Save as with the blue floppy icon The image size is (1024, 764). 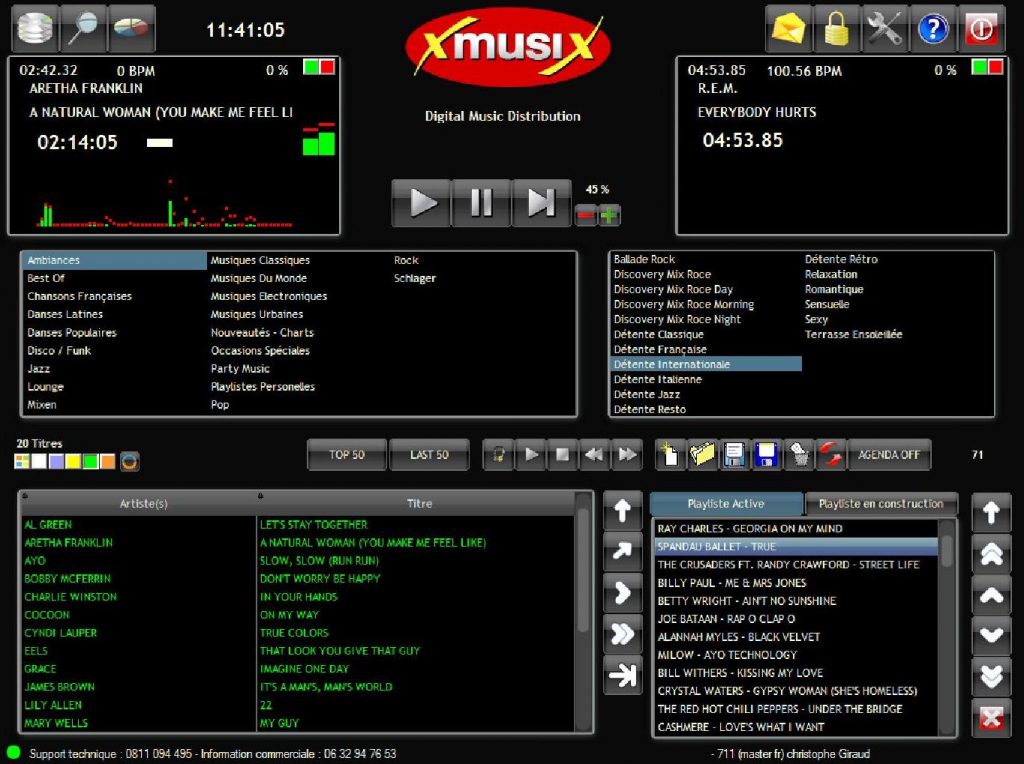(766, 454)
